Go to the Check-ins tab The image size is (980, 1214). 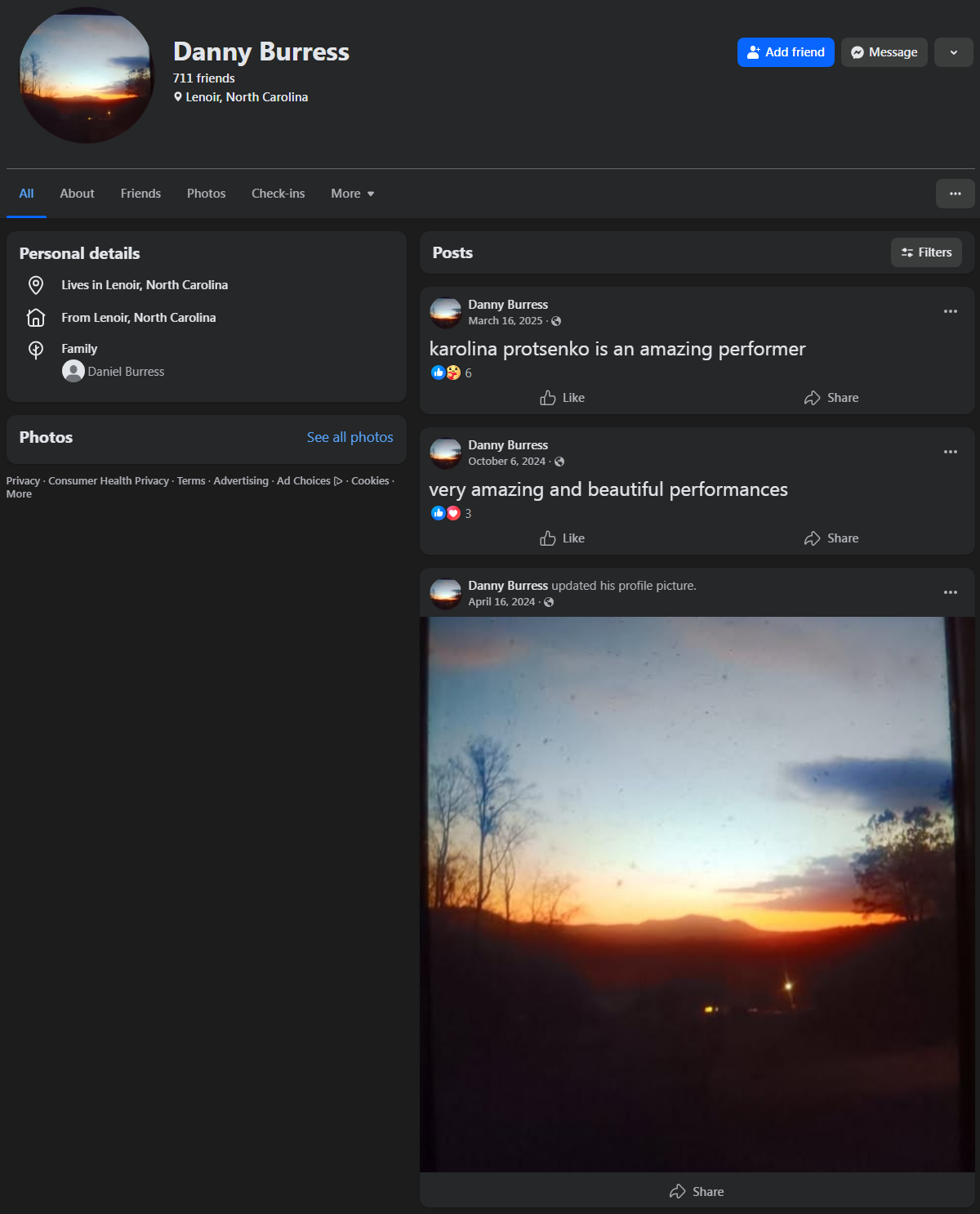coord(278,194)
